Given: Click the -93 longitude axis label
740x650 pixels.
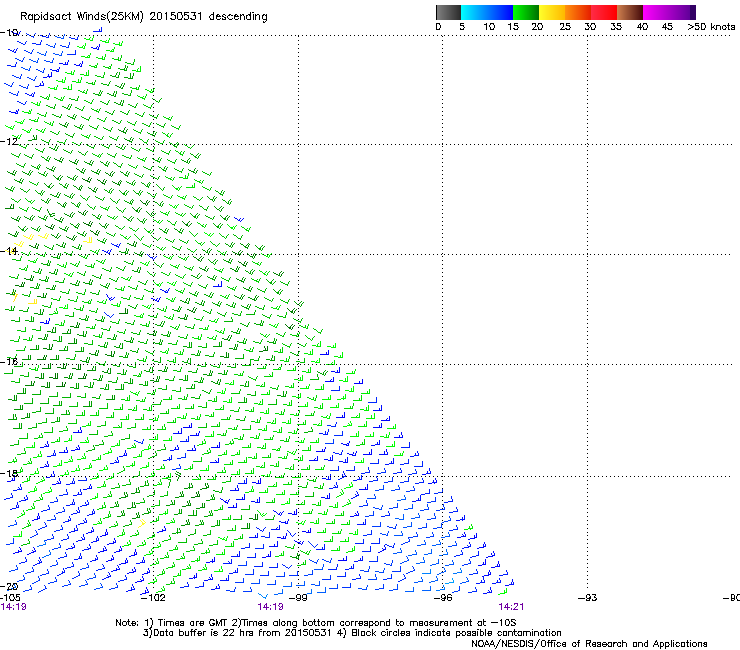Looking at the screenshot, I should tap(588, 598).
